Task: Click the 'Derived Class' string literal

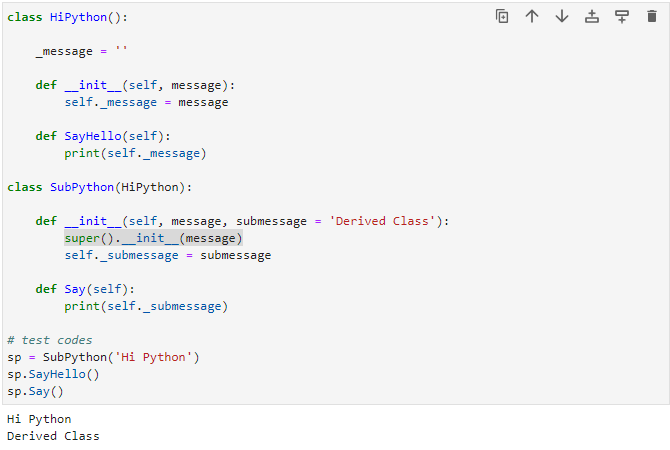Action: [382, 221]
